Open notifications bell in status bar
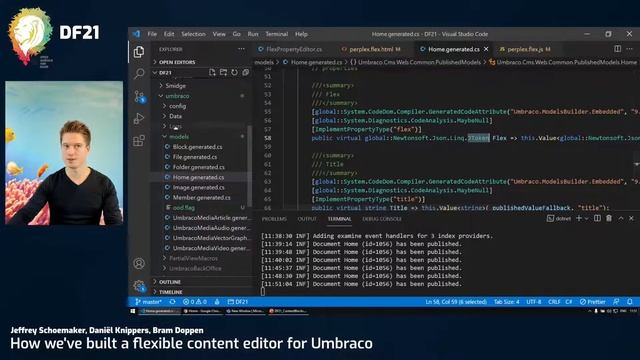The width and height of the screenshot is (640, 360). click(630, 302)
